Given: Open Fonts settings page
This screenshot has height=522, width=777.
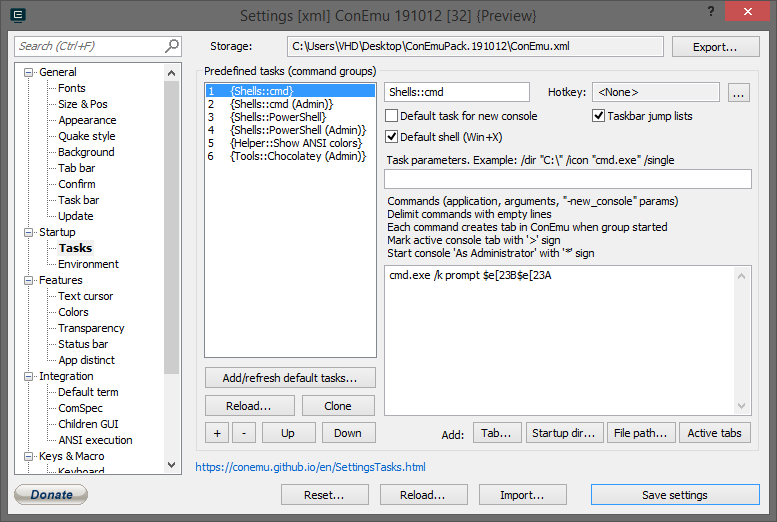Looking at the screenshot, I should point(72,88).
